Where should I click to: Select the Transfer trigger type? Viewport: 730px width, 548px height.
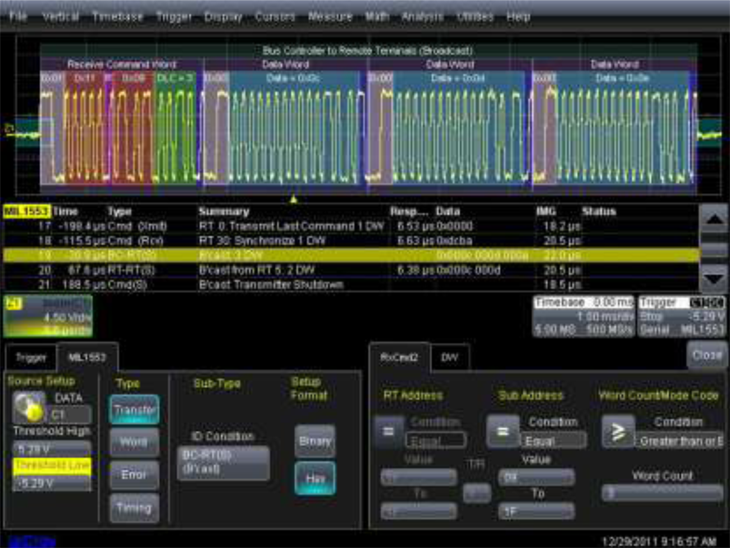coord(134,410)
